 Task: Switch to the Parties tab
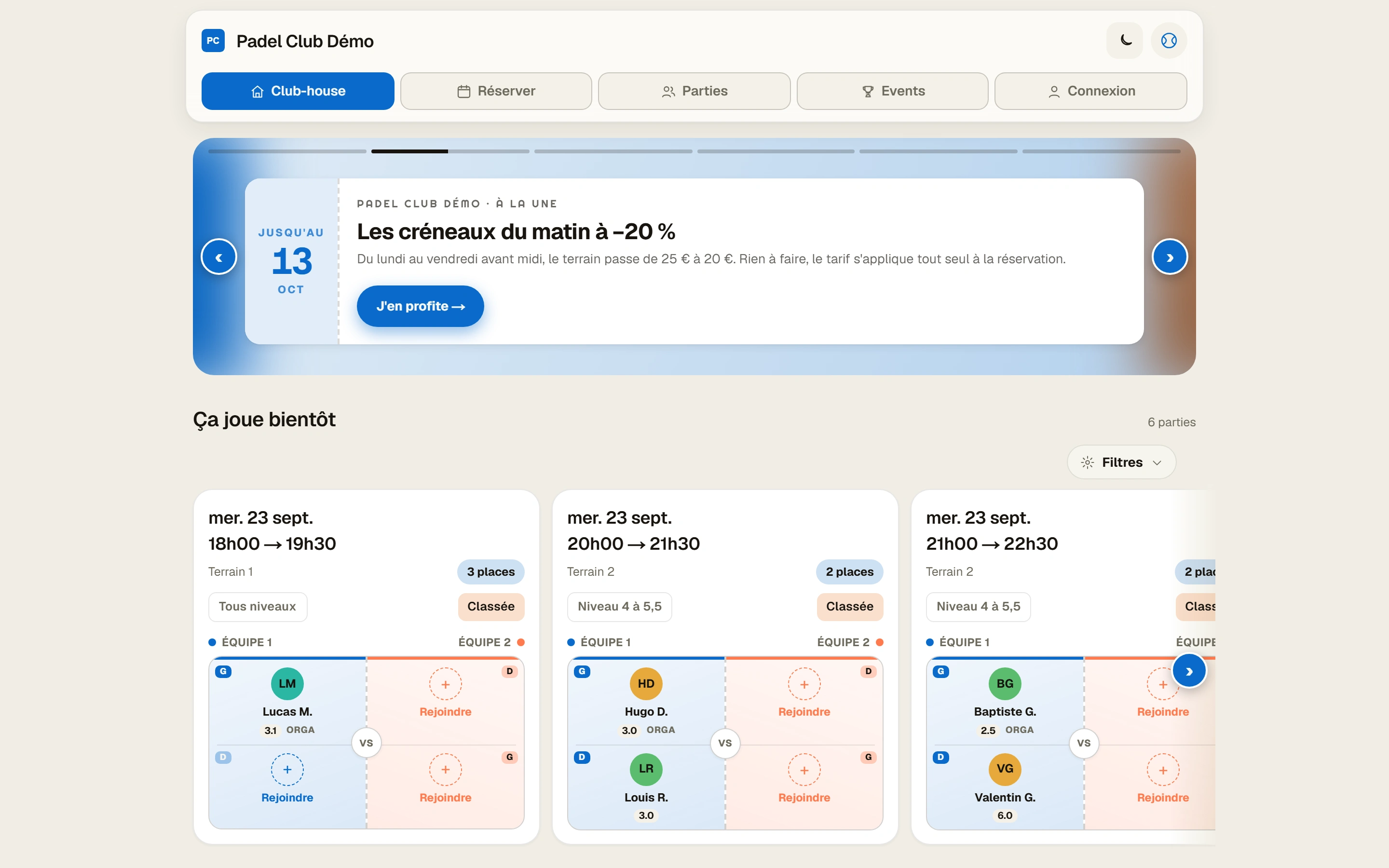point(694,91)
